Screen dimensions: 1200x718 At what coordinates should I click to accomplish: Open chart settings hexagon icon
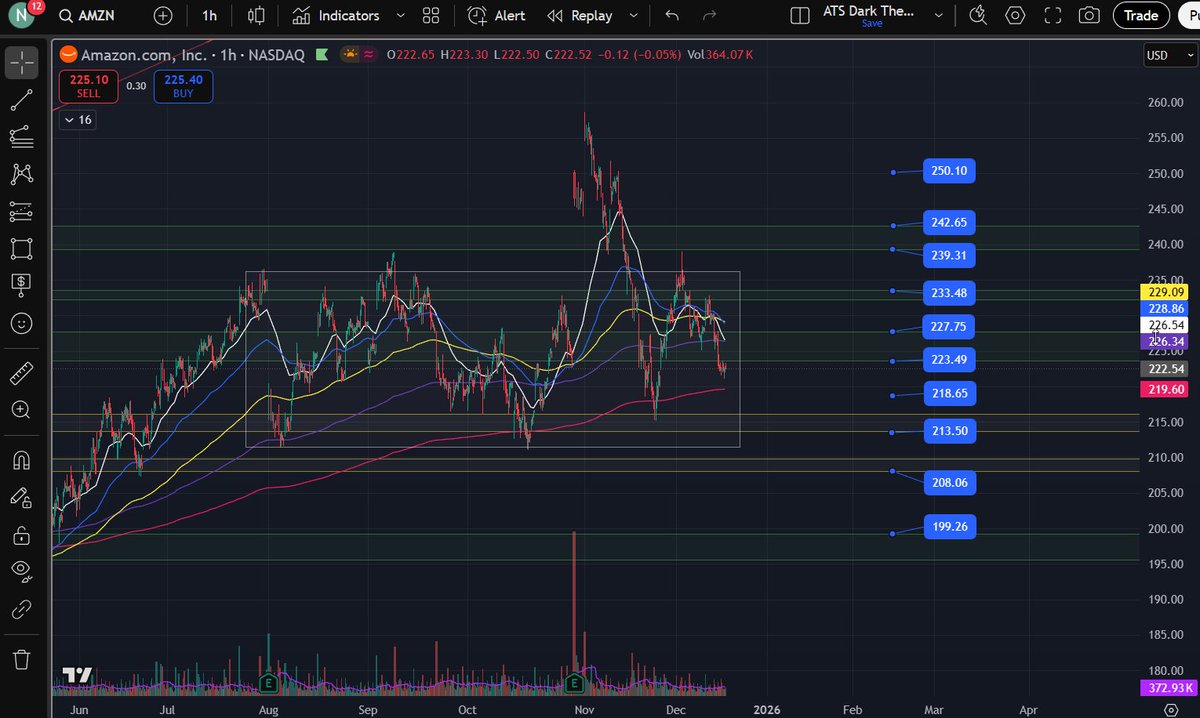tap(1016, 16)
